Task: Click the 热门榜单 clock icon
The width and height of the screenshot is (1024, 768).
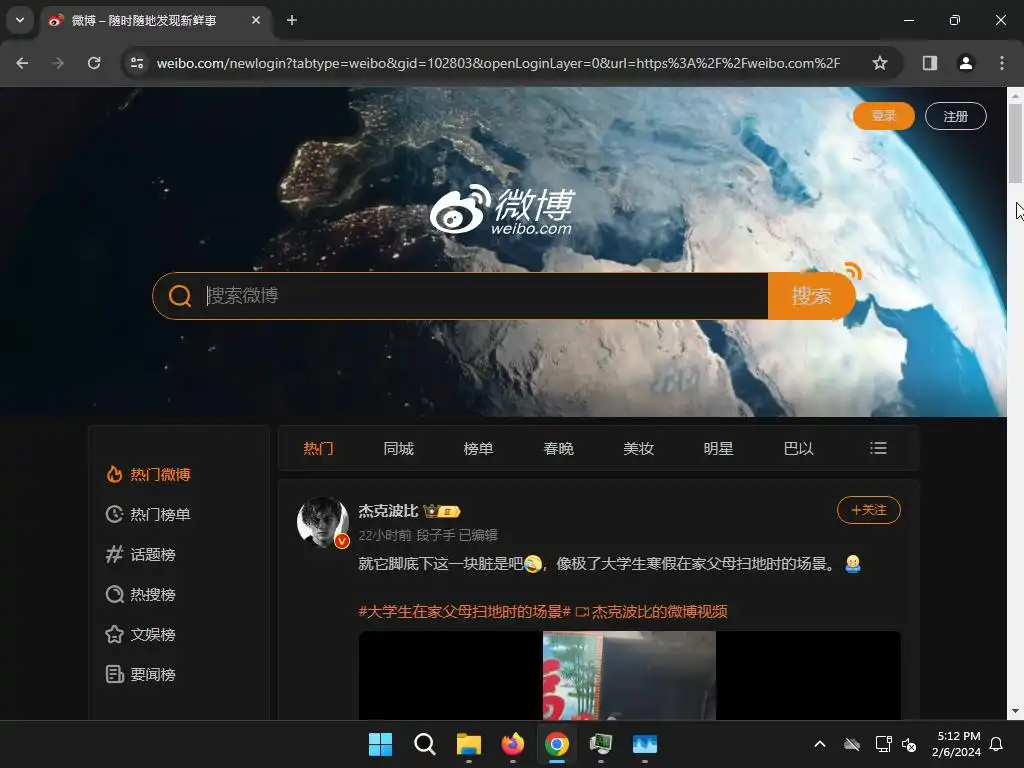Action: click(x=114, y=515)
